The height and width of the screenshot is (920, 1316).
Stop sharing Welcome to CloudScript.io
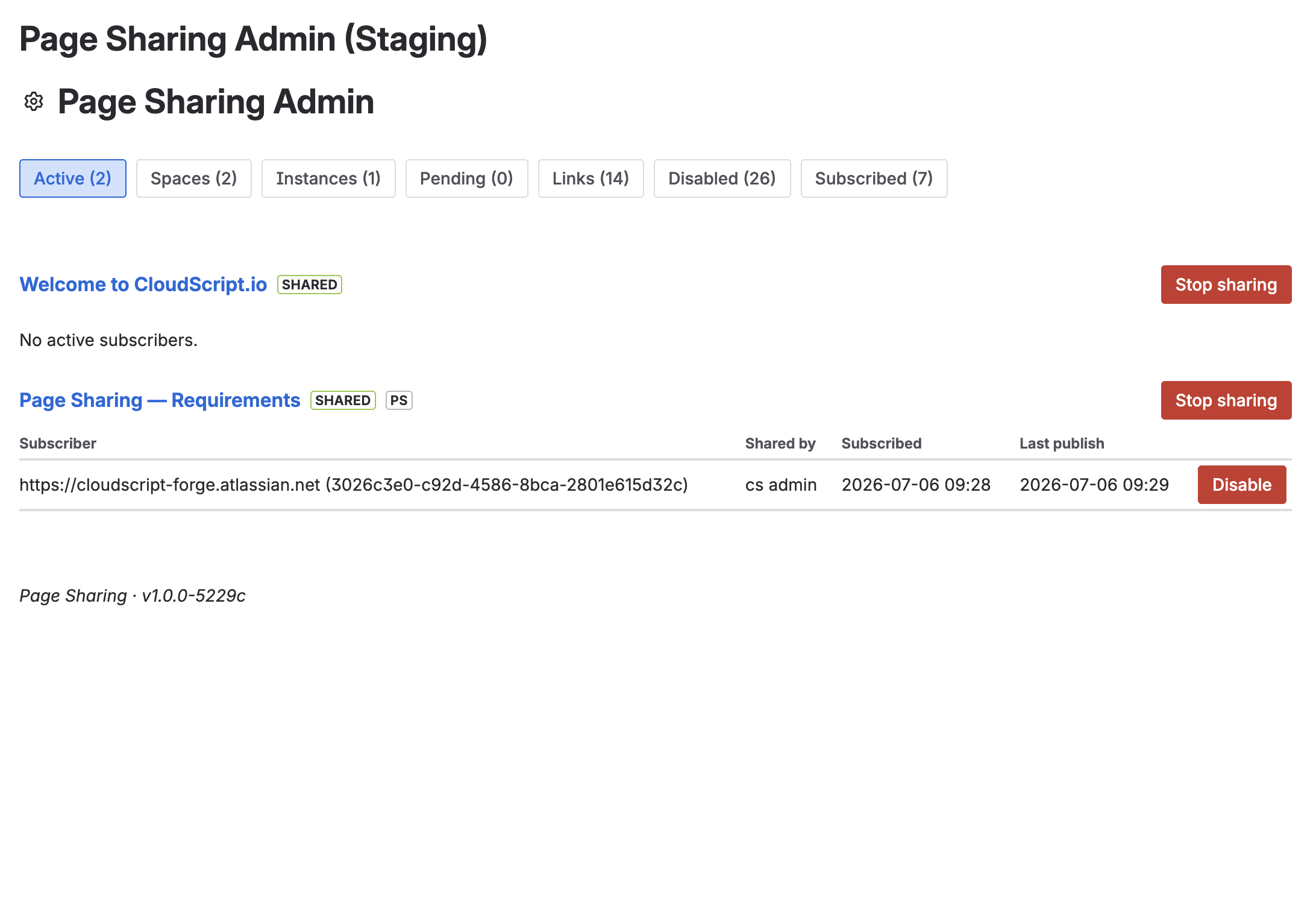coord(1226,285)
